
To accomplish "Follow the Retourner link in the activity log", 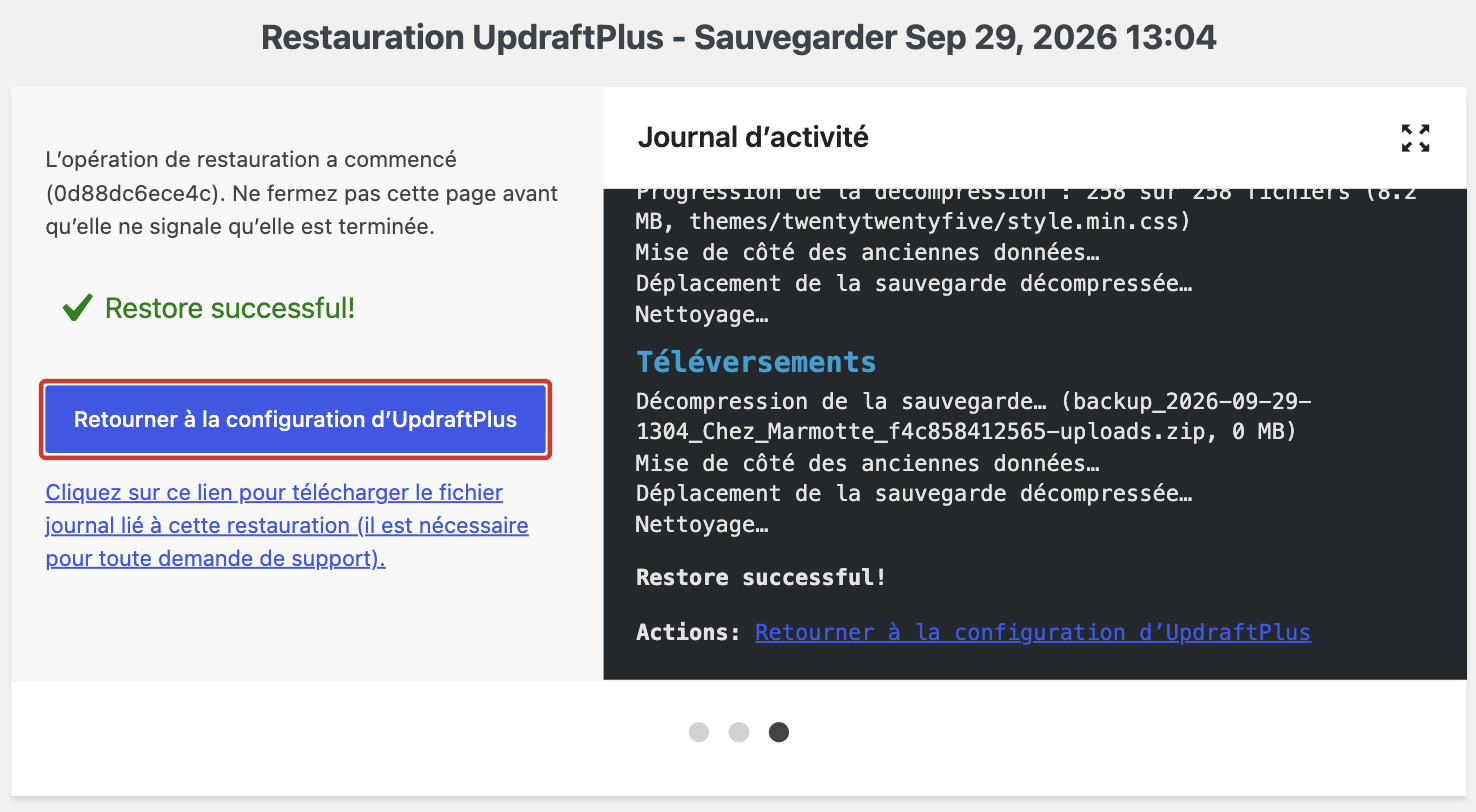I will pos(1032,632).
